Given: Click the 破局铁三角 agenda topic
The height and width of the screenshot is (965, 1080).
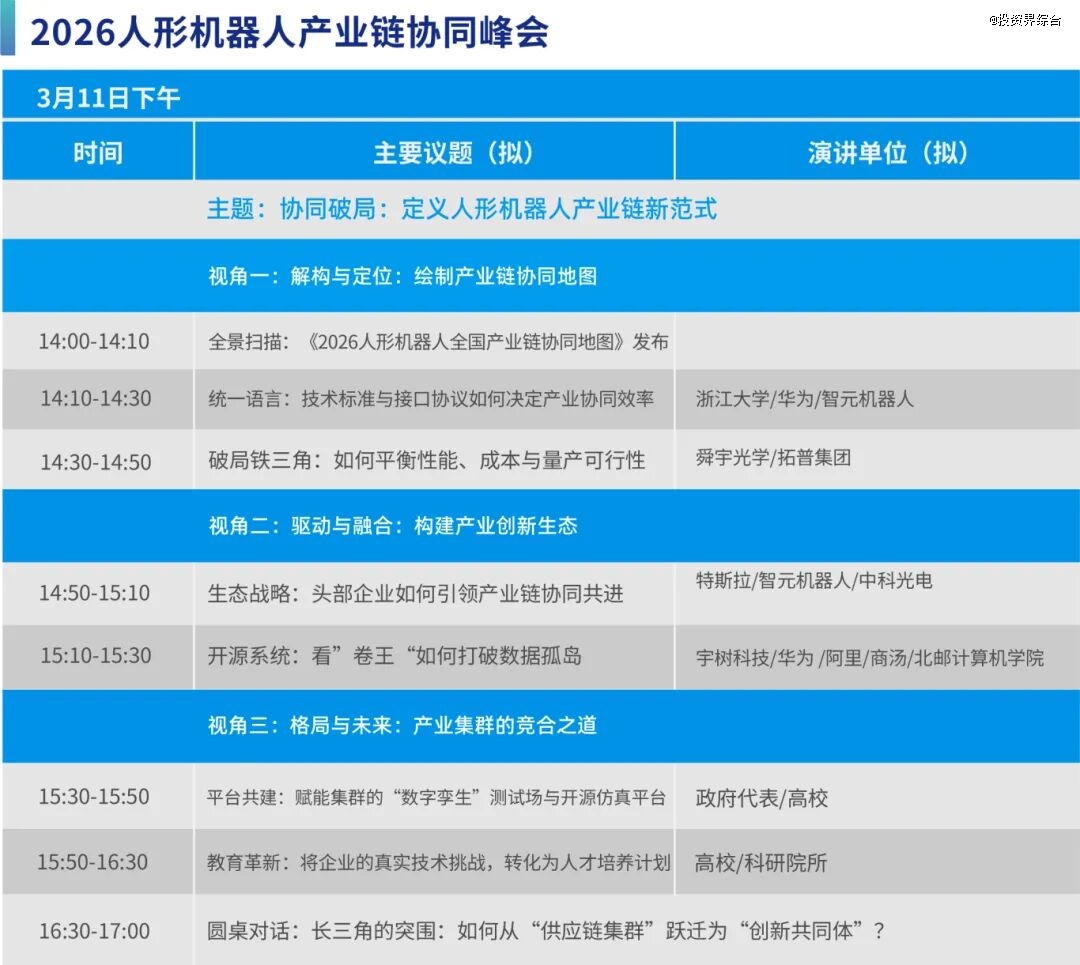Looking at the screenshot, I should pyautogui.click(x=426, y=460).
